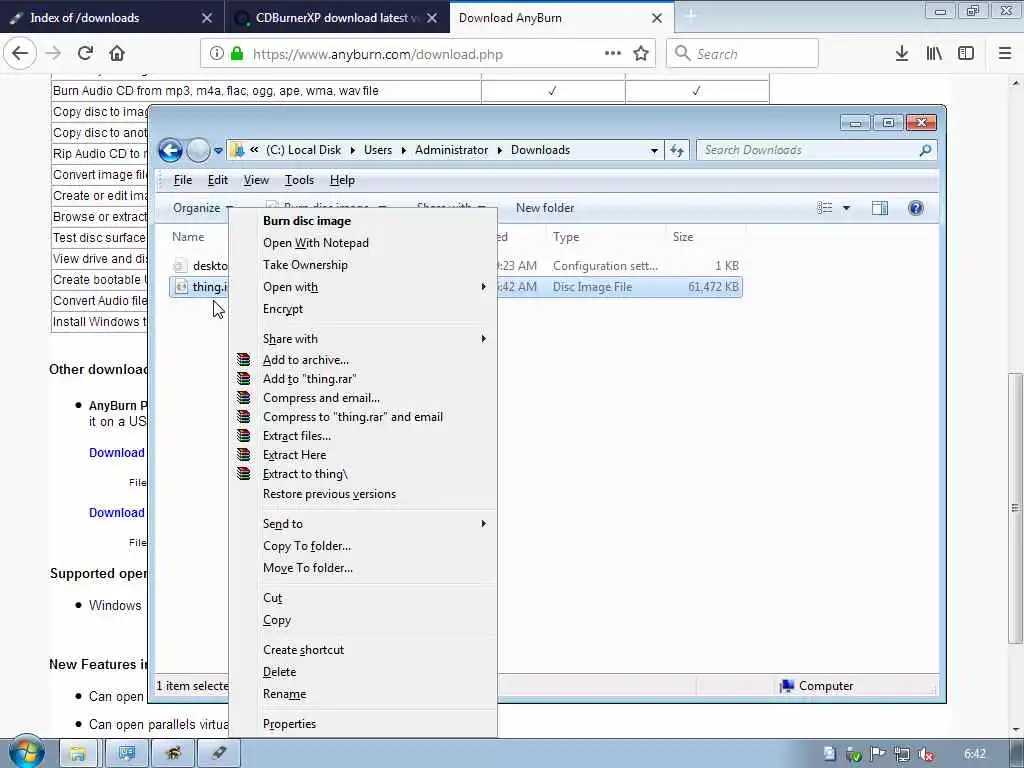Viewport: 1024px width, 768px height.
Task: Expand recent locations arrow in Explorer
Action: (x=218, y=150)
